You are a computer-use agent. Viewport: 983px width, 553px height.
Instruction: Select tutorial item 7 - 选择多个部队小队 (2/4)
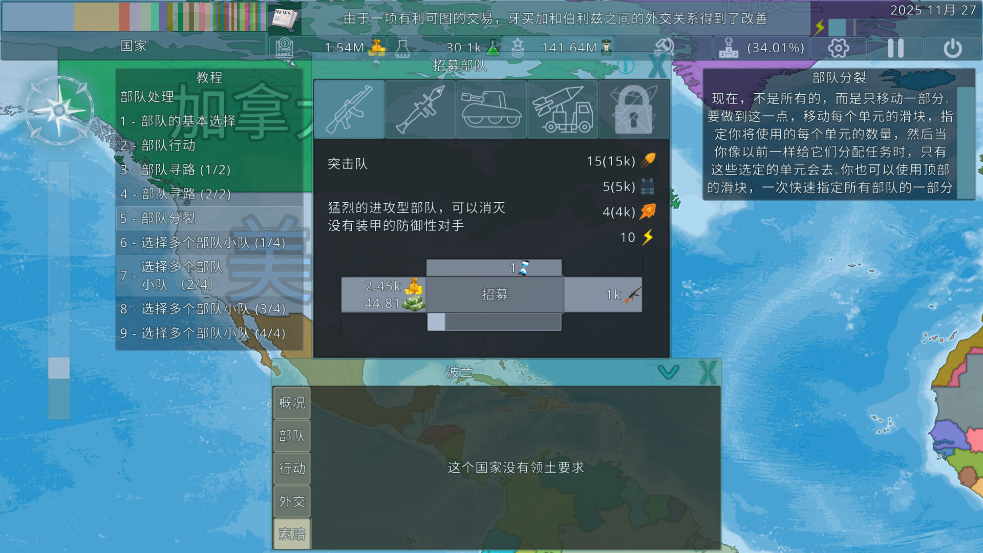[x=209, y=276]
